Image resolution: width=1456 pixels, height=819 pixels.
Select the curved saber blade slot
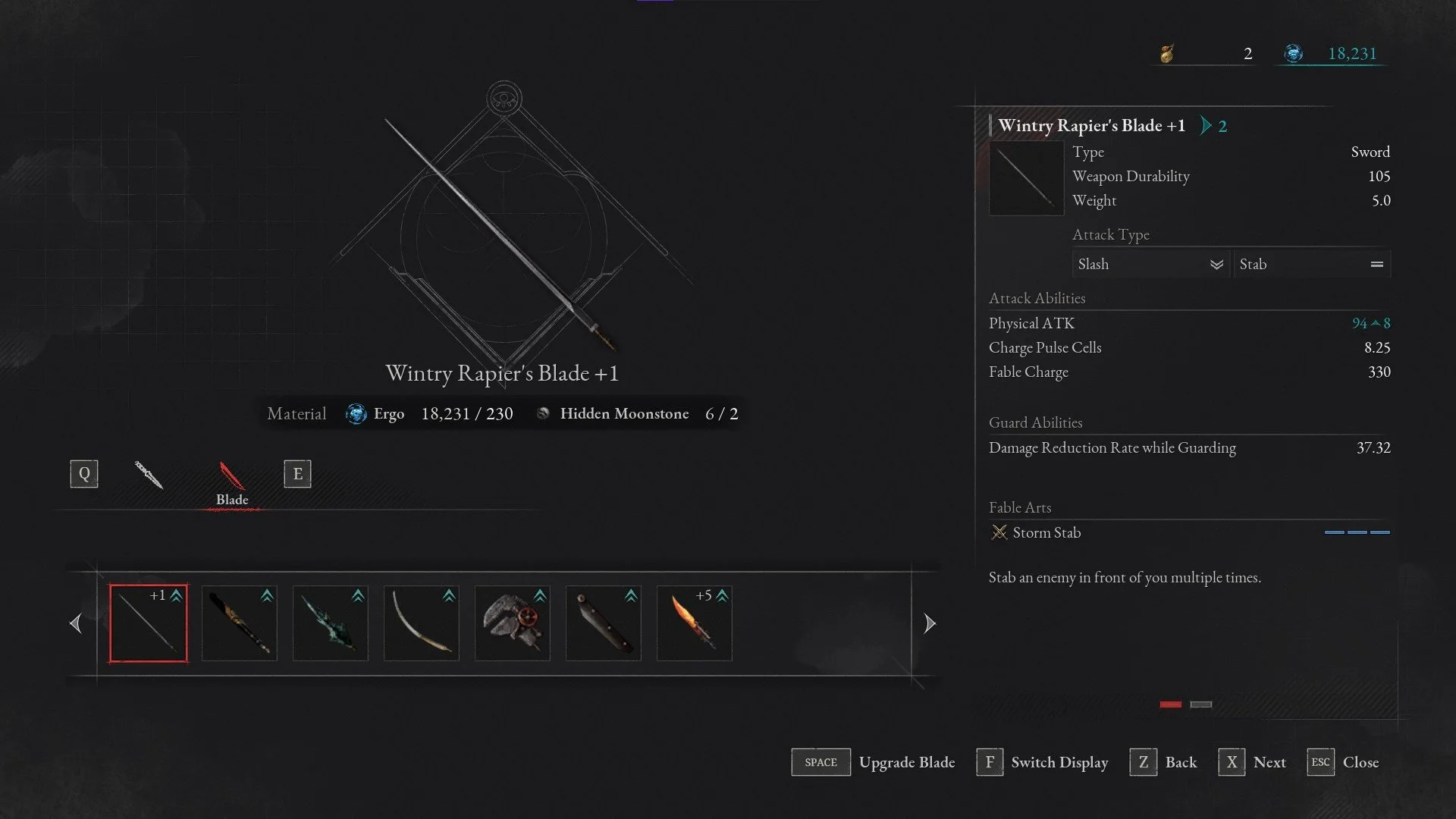coord(422,623)
